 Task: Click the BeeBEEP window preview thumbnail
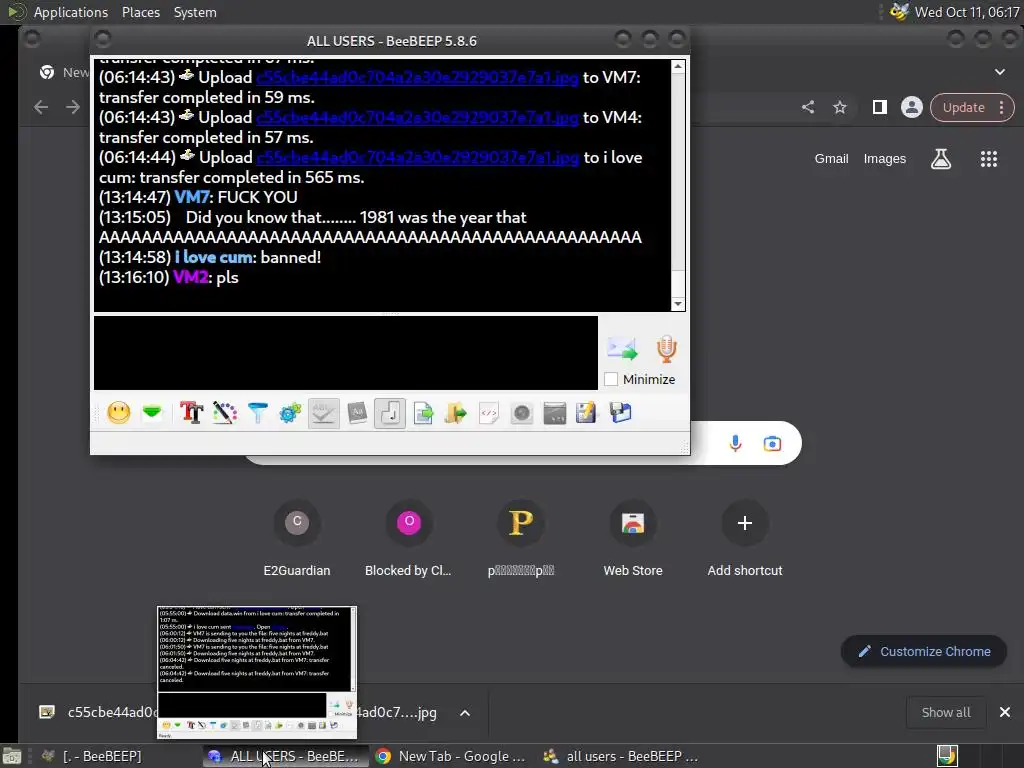(x=257, y=673)
